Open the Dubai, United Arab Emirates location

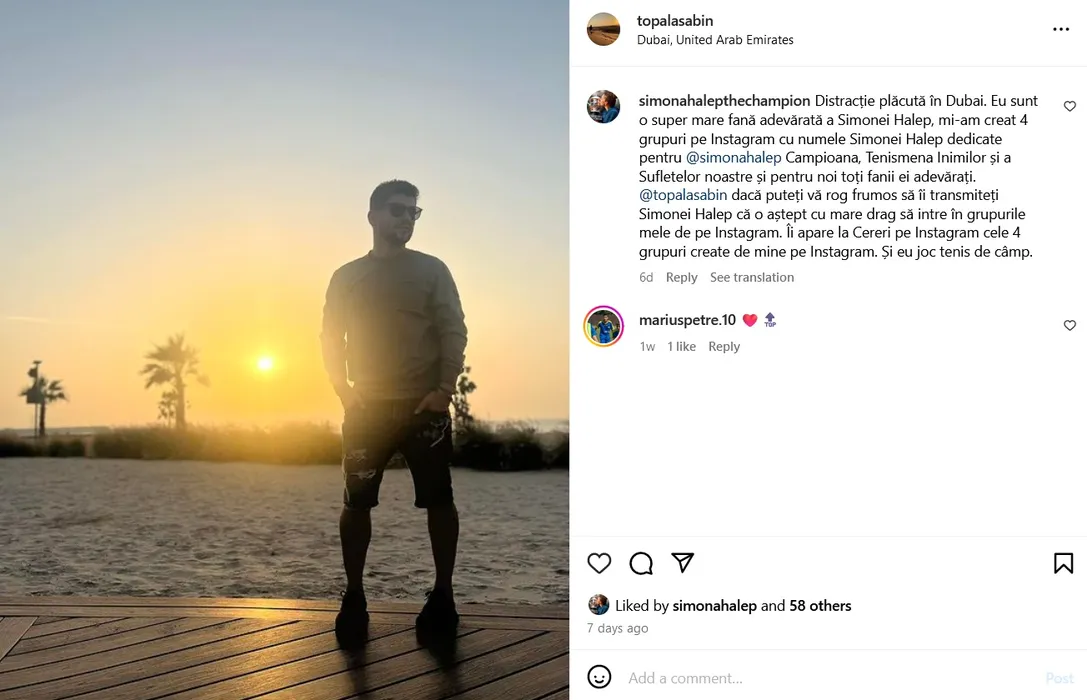(x=715, y=40)
